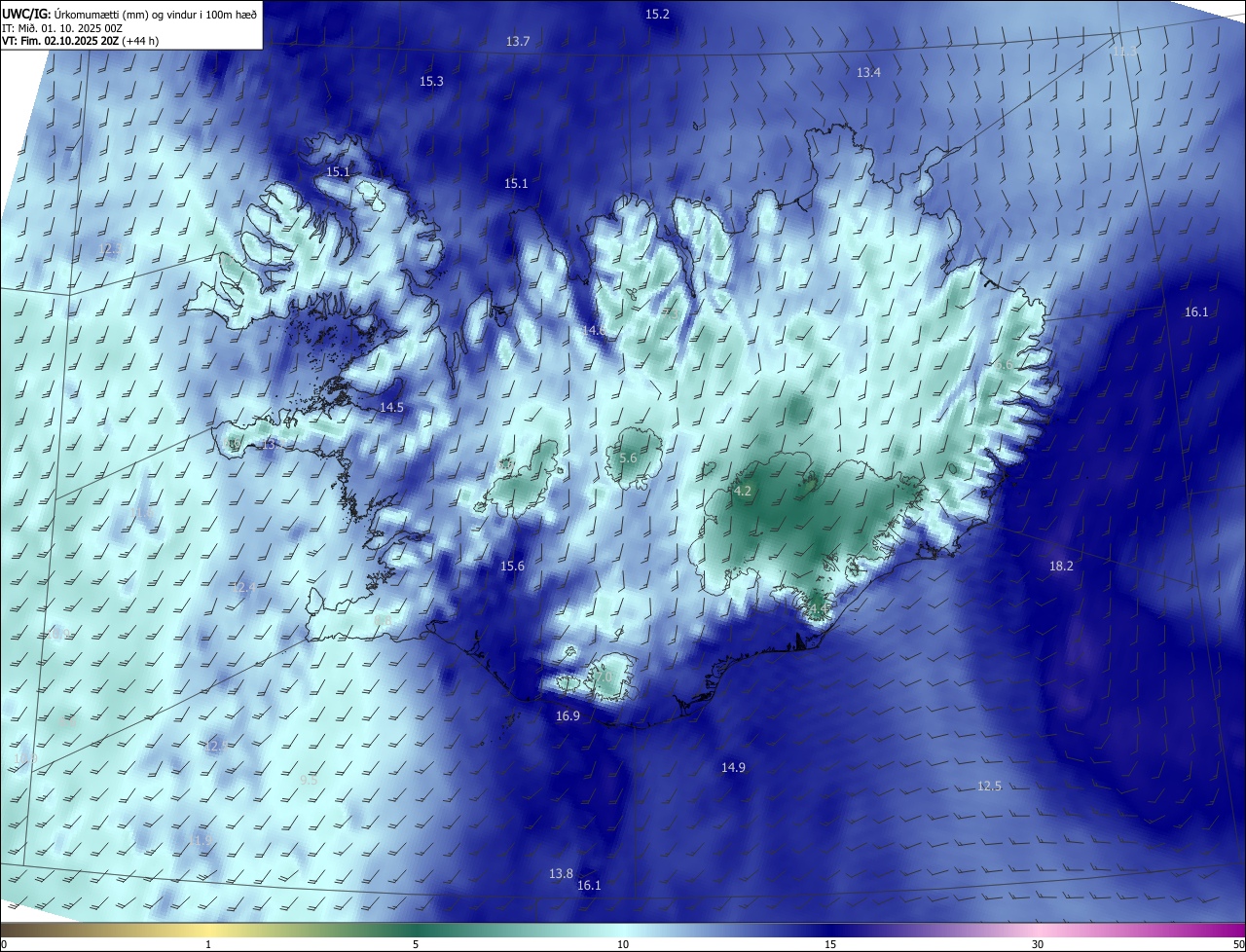Screen dimensions: 1246x952
Task: Click the 15.2 value label
Action: click(x=658, y=14)
